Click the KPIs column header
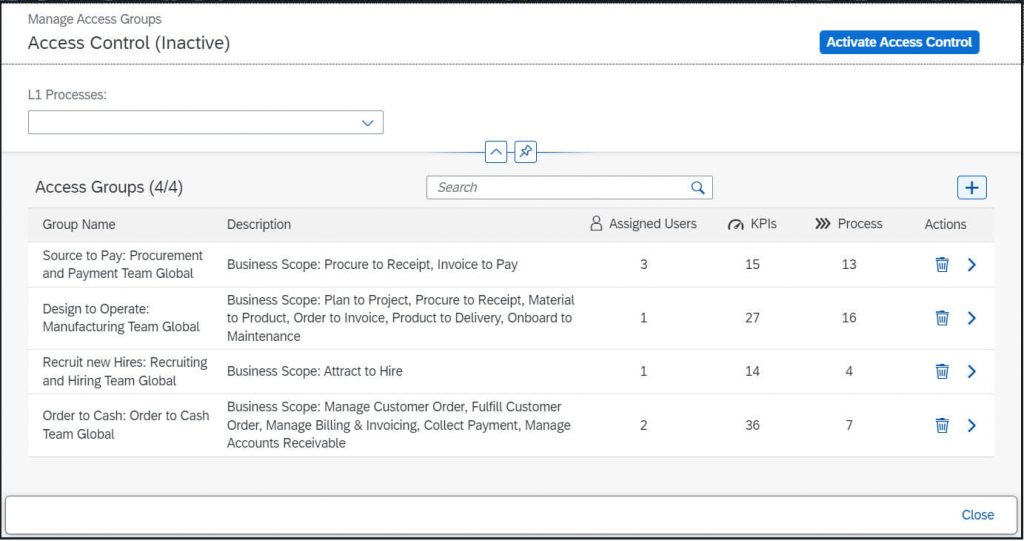Viewport: 1024px width, 541px height. (752, 224)
